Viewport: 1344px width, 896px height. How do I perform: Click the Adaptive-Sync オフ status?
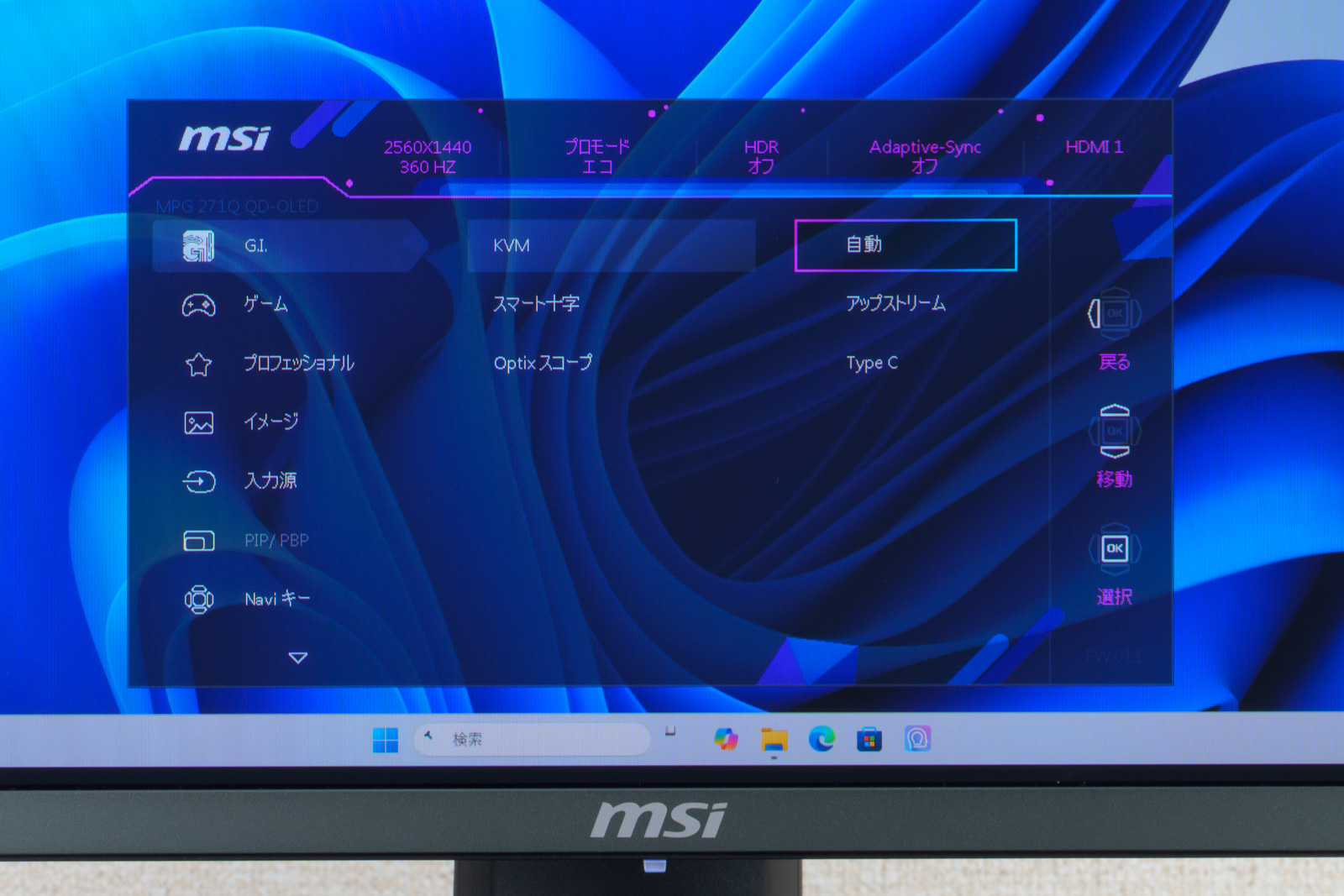pyautogui.click(x=925, y=157)
